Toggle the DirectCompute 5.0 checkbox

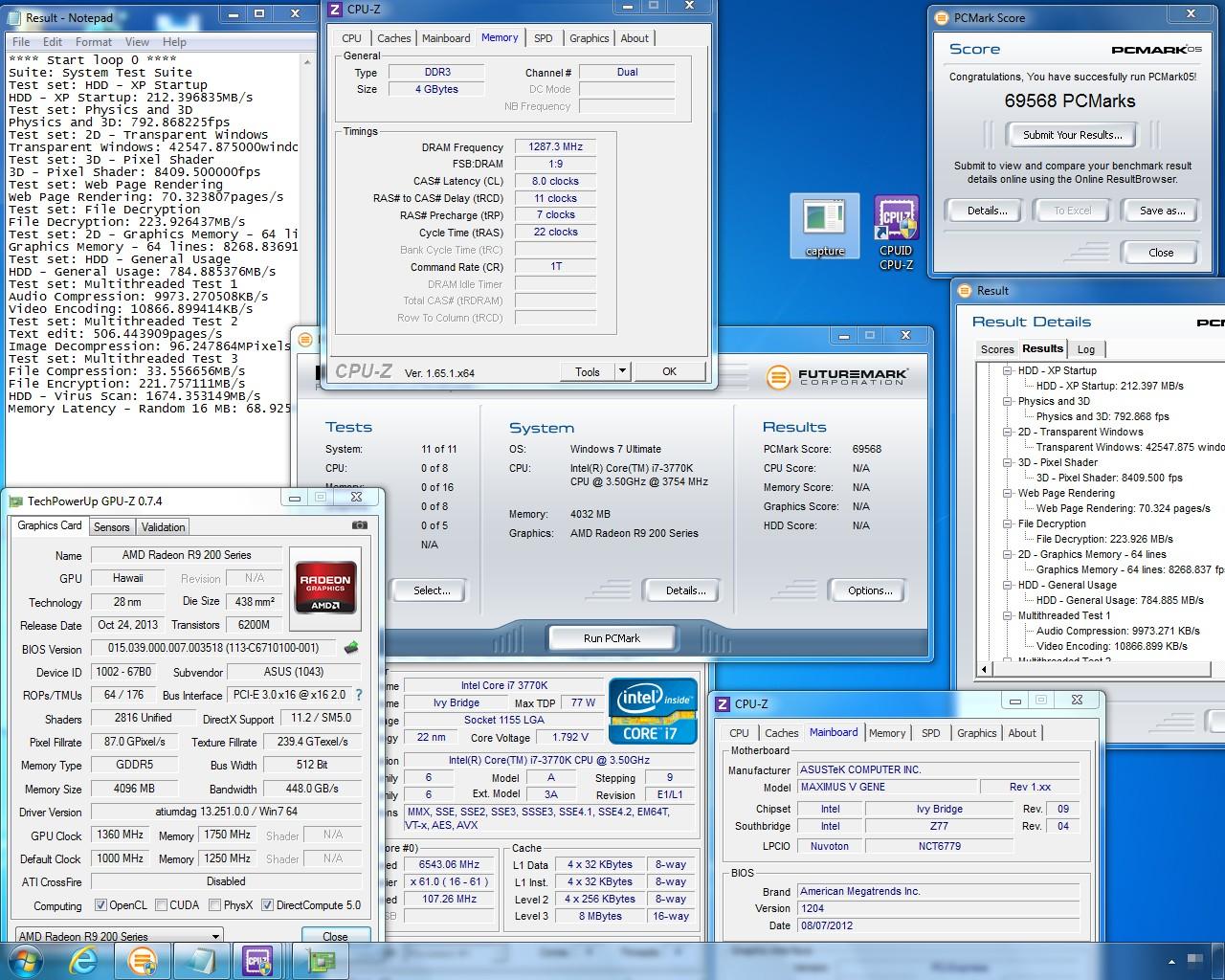click(x=267, y=904)
